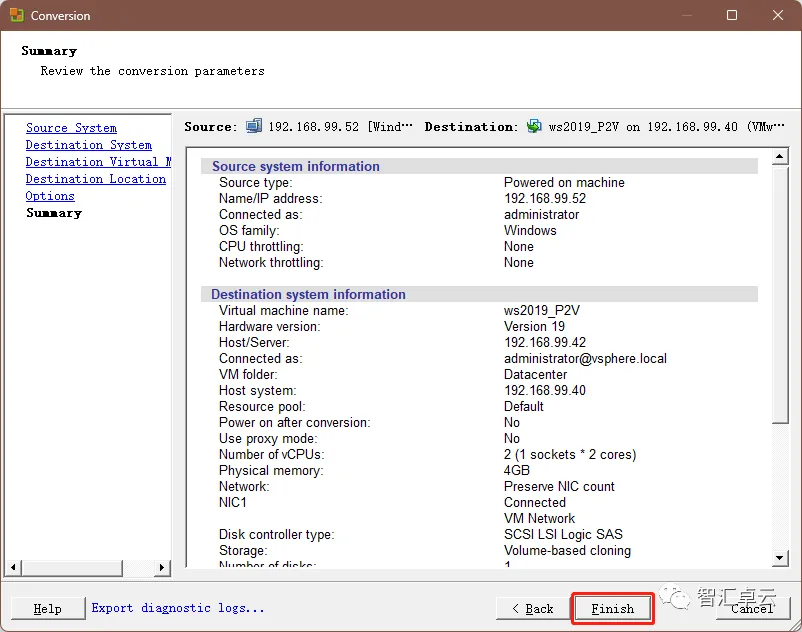Click 'Volume-based cloning' storage value
The width and height of the screenshot is (802, 632).
click(567, 550)
